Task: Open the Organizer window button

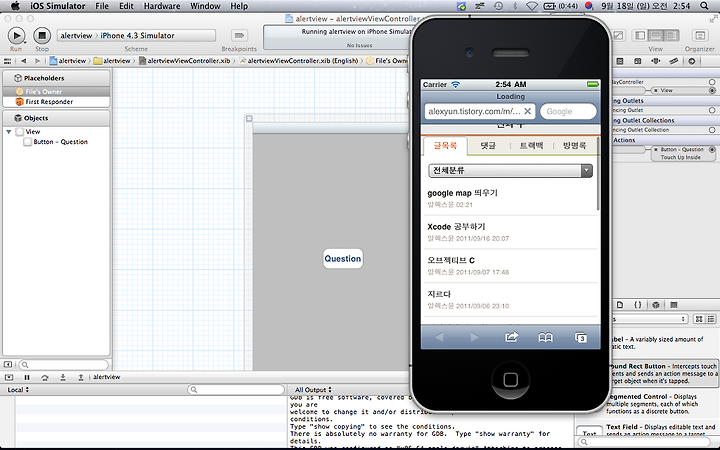Action: (x=700, y=35)
